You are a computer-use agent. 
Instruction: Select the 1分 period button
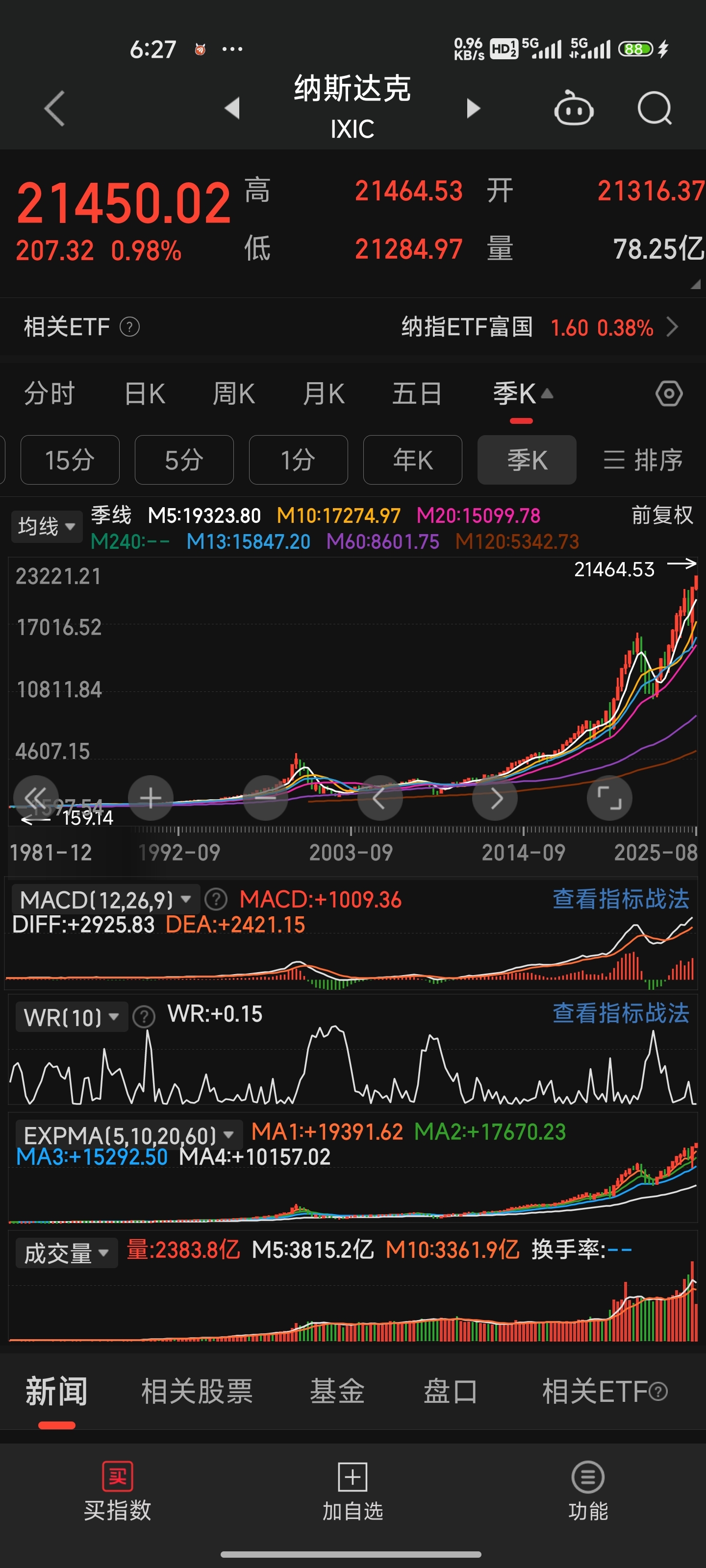[299, 460]
